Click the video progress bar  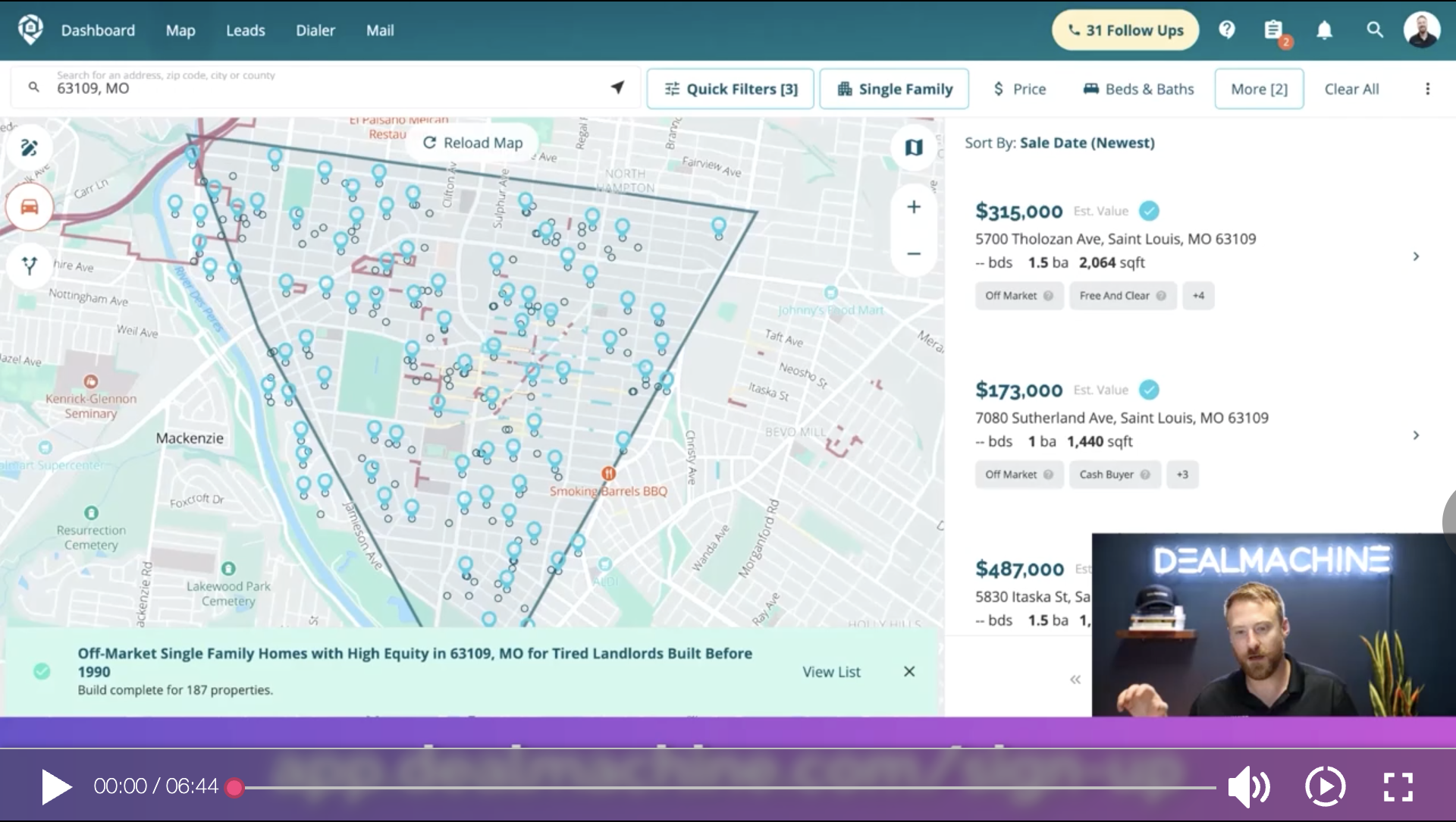coord(728,788)
